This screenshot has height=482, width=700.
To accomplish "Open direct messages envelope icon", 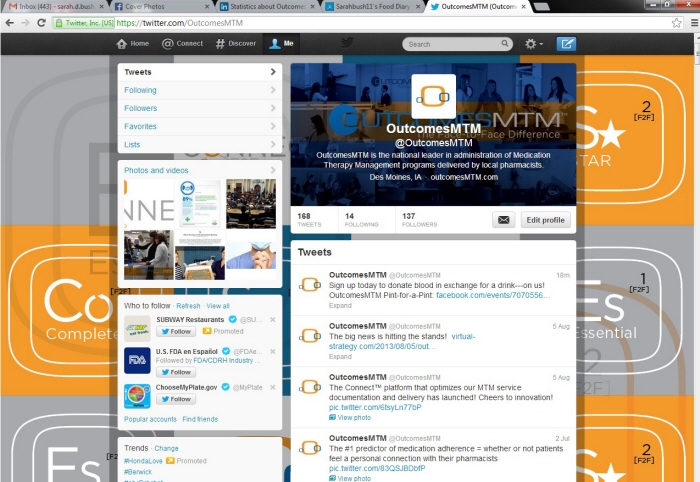I will click(x=503, y=220).
